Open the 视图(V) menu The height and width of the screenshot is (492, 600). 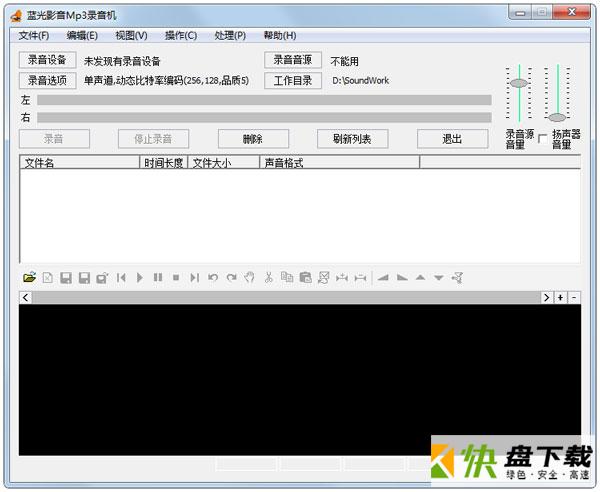pos(131,36)
